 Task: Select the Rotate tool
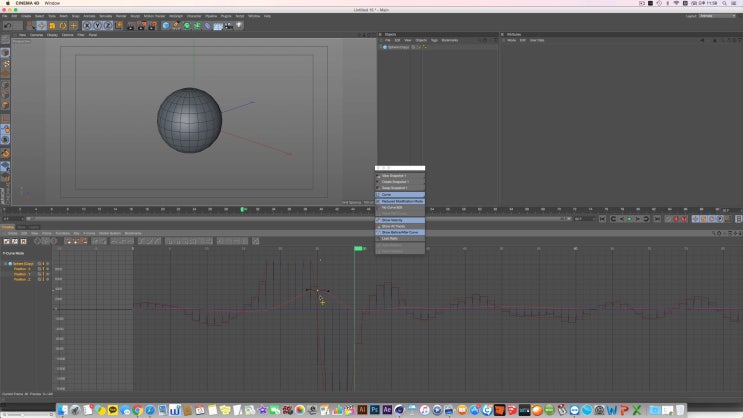click(63, 26)
